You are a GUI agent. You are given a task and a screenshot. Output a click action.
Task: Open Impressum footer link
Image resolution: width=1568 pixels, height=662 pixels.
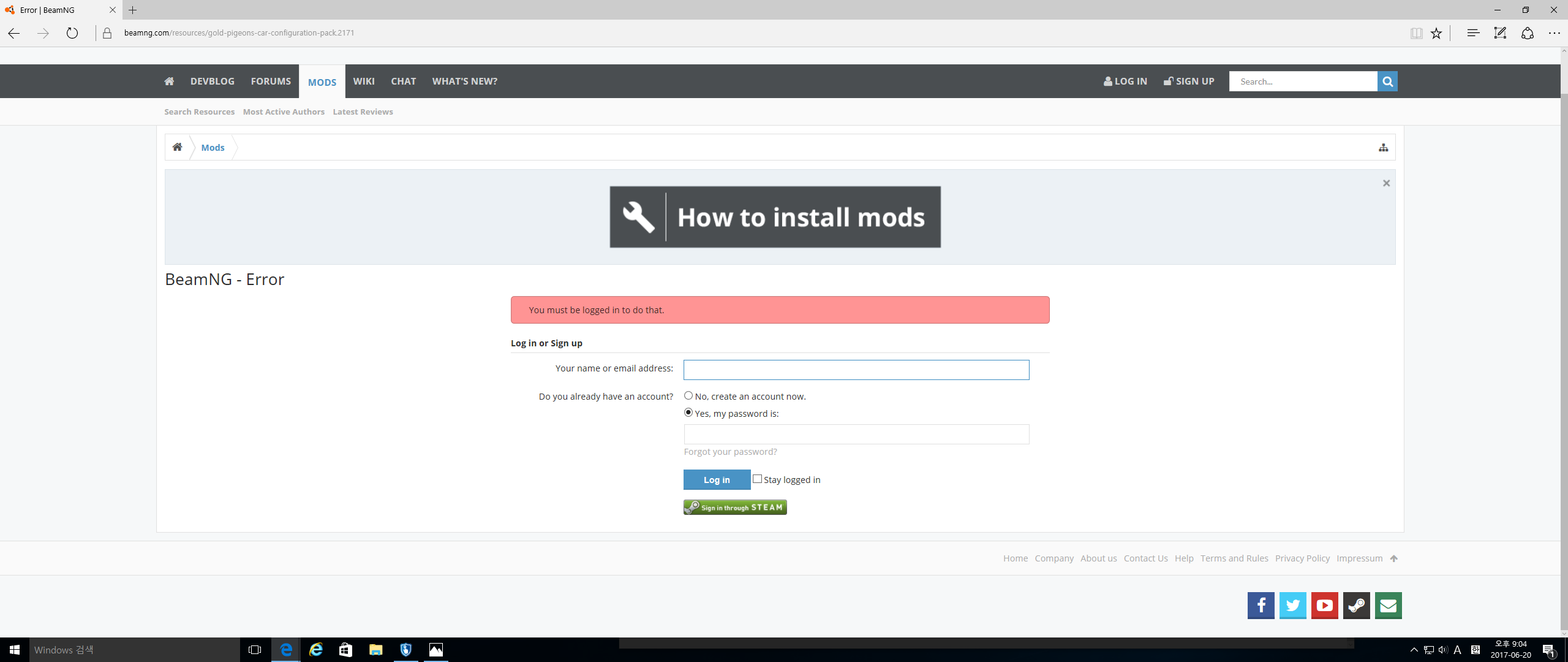pyautogui.click(x=1359, y=558)
